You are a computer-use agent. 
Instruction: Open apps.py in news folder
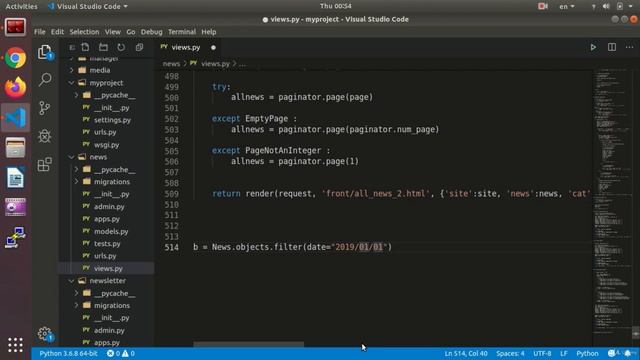107,219
